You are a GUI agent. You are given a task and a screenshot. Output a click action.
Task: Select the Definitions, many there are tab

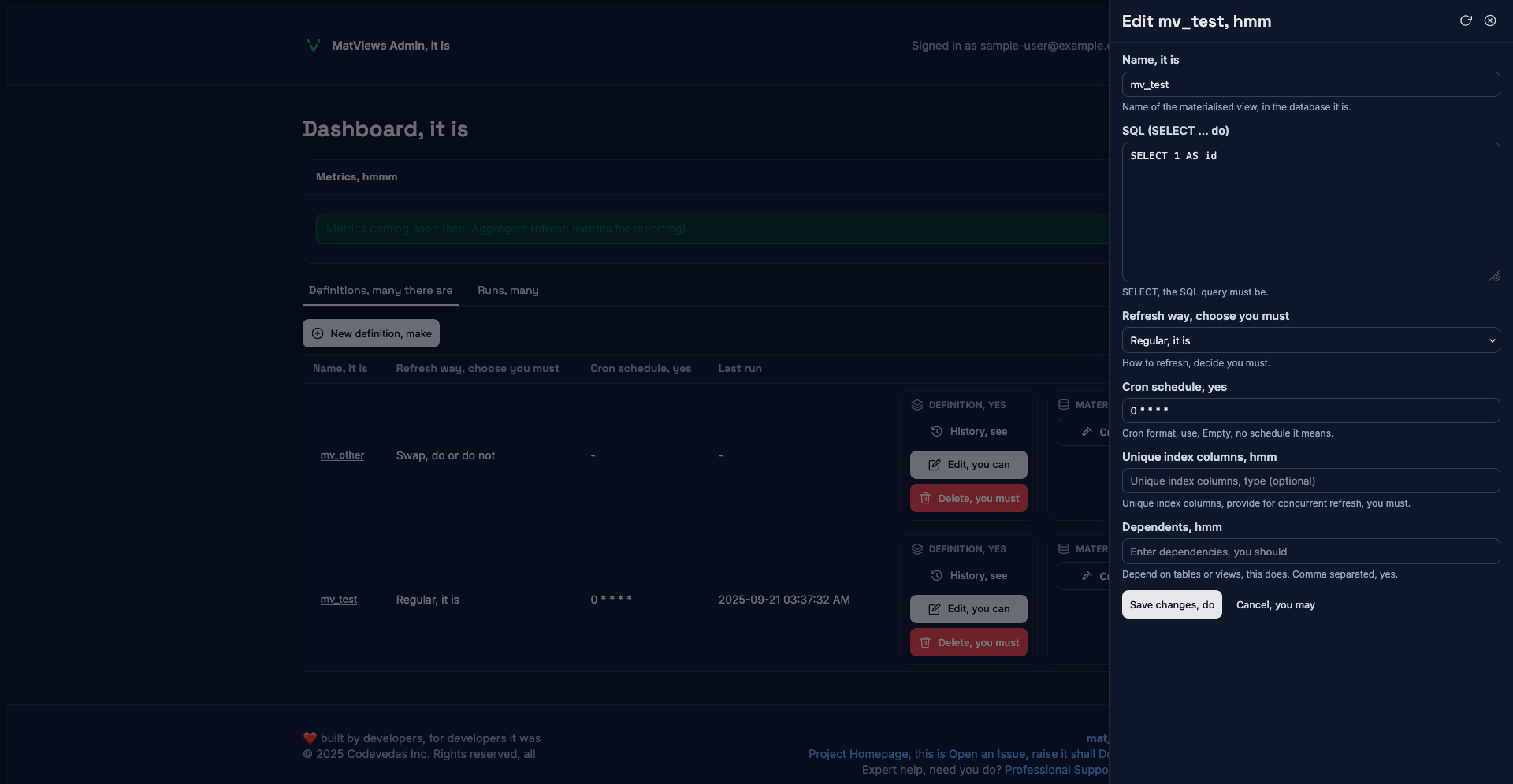pos(381,291)
